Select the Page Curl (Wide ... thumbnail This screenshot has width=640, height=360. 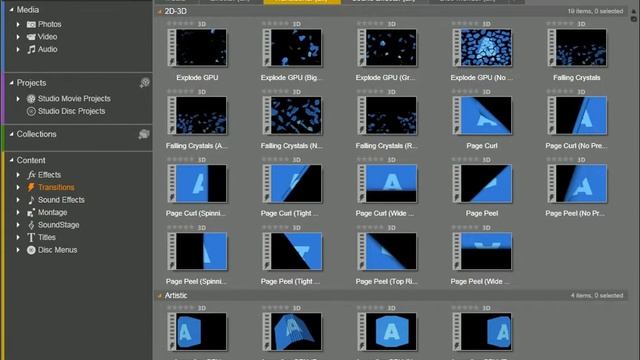(387, 183)
